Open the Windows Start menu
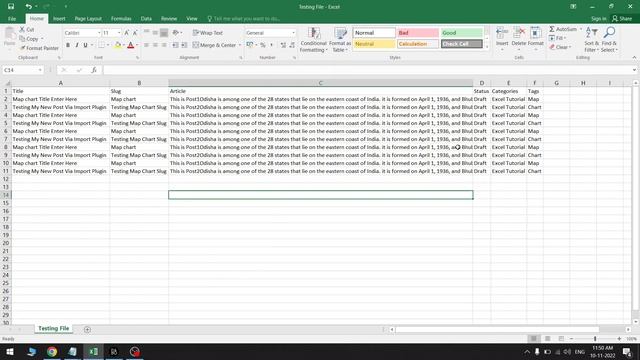 [10, 351]
